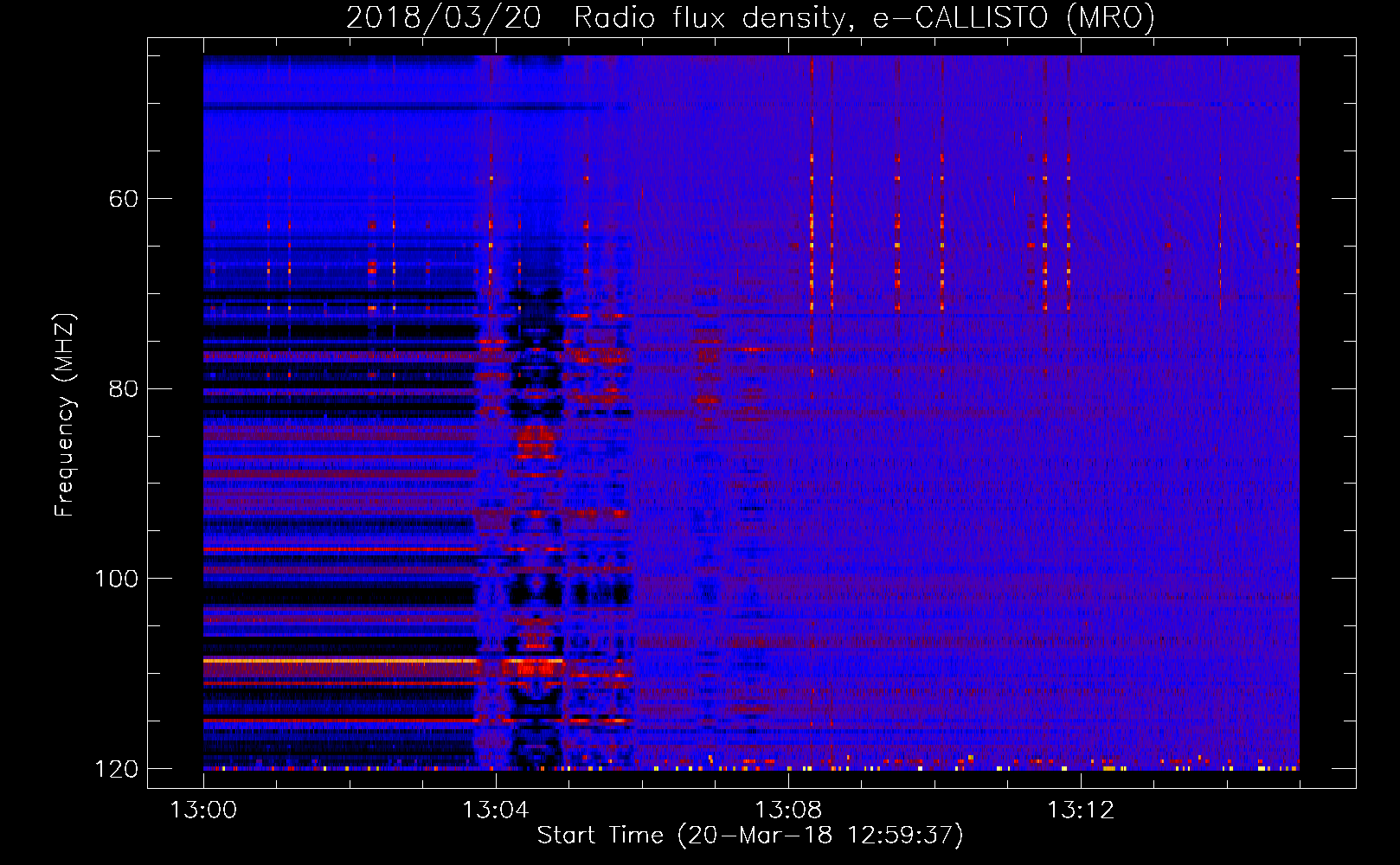This screenshot has height=865, width=1400.
Task: Click the 120 frequency tick label
Action: click(115, 768)
